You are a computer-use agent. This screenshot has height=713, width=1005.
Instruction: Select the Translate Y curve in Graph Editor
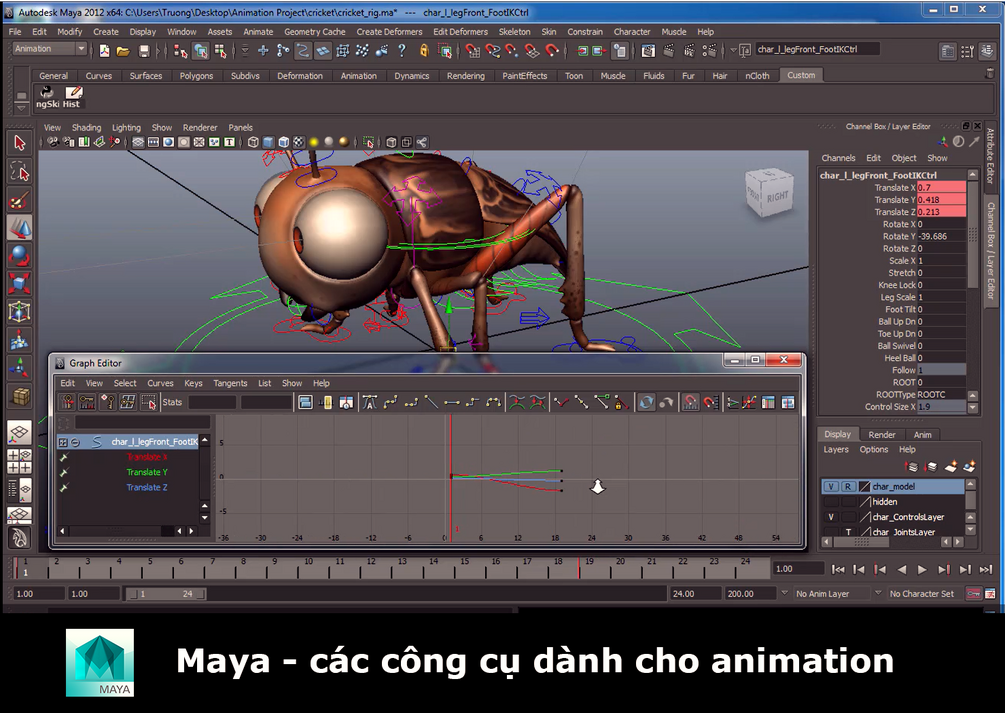coord(147,473)
